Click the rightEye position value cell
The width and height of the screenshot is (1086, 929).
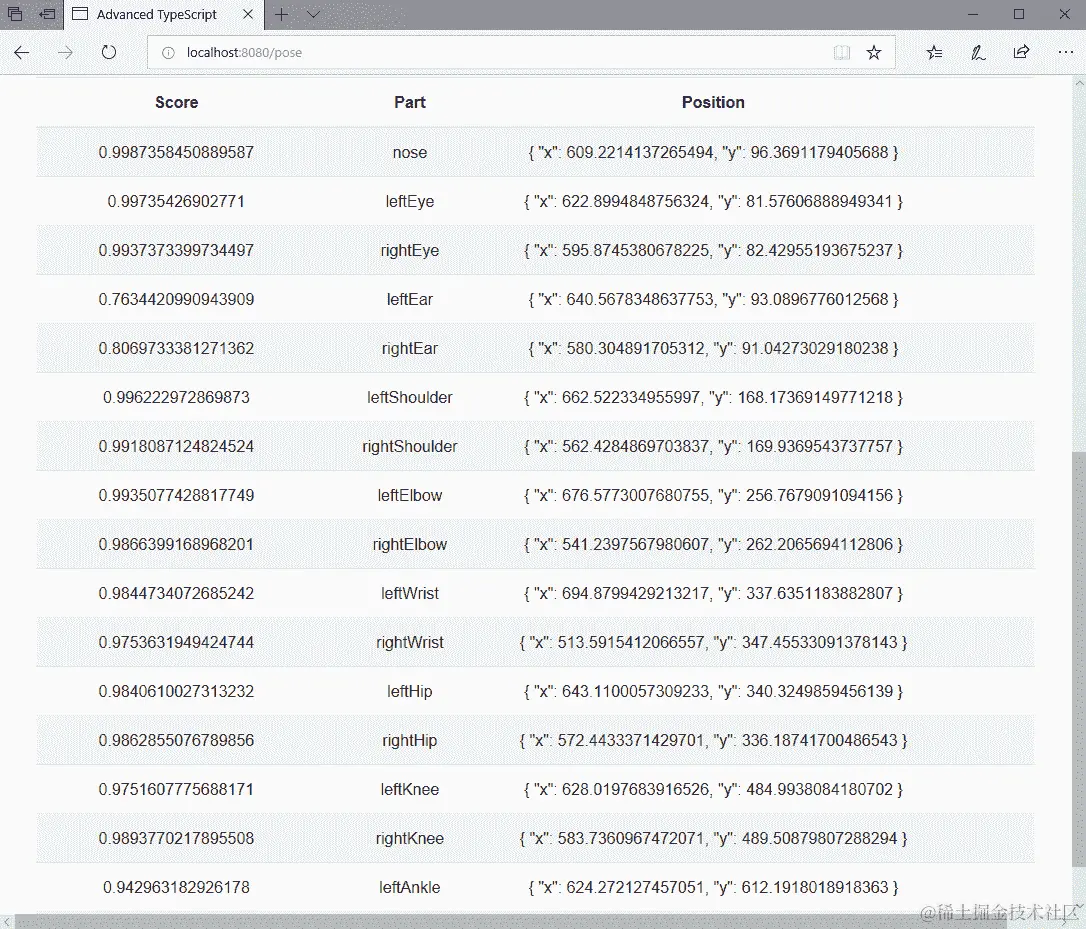tap(713, 251)
